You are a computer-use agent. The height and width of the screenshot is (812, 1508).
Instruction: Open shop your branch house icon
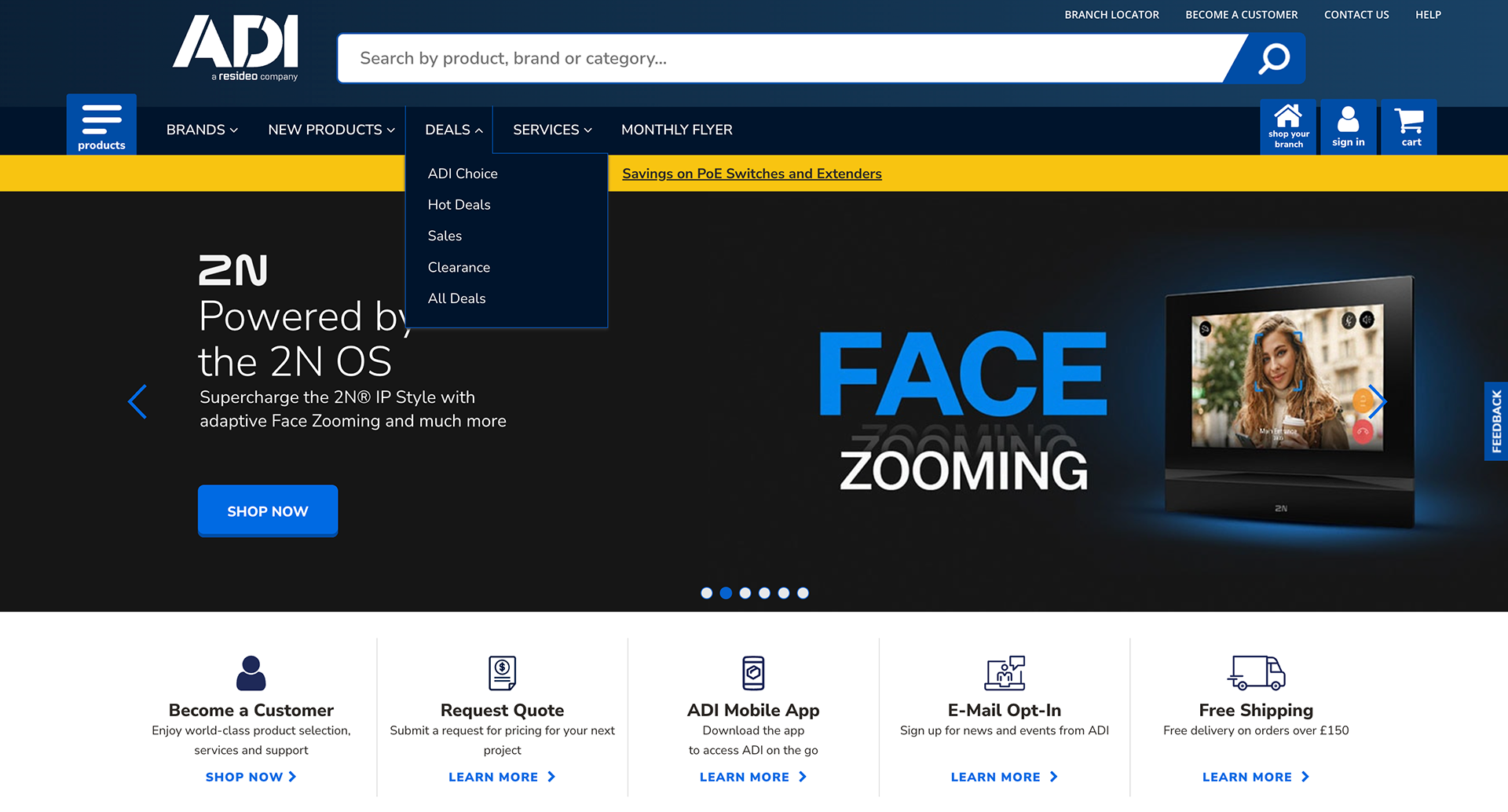click(1288, 126)
